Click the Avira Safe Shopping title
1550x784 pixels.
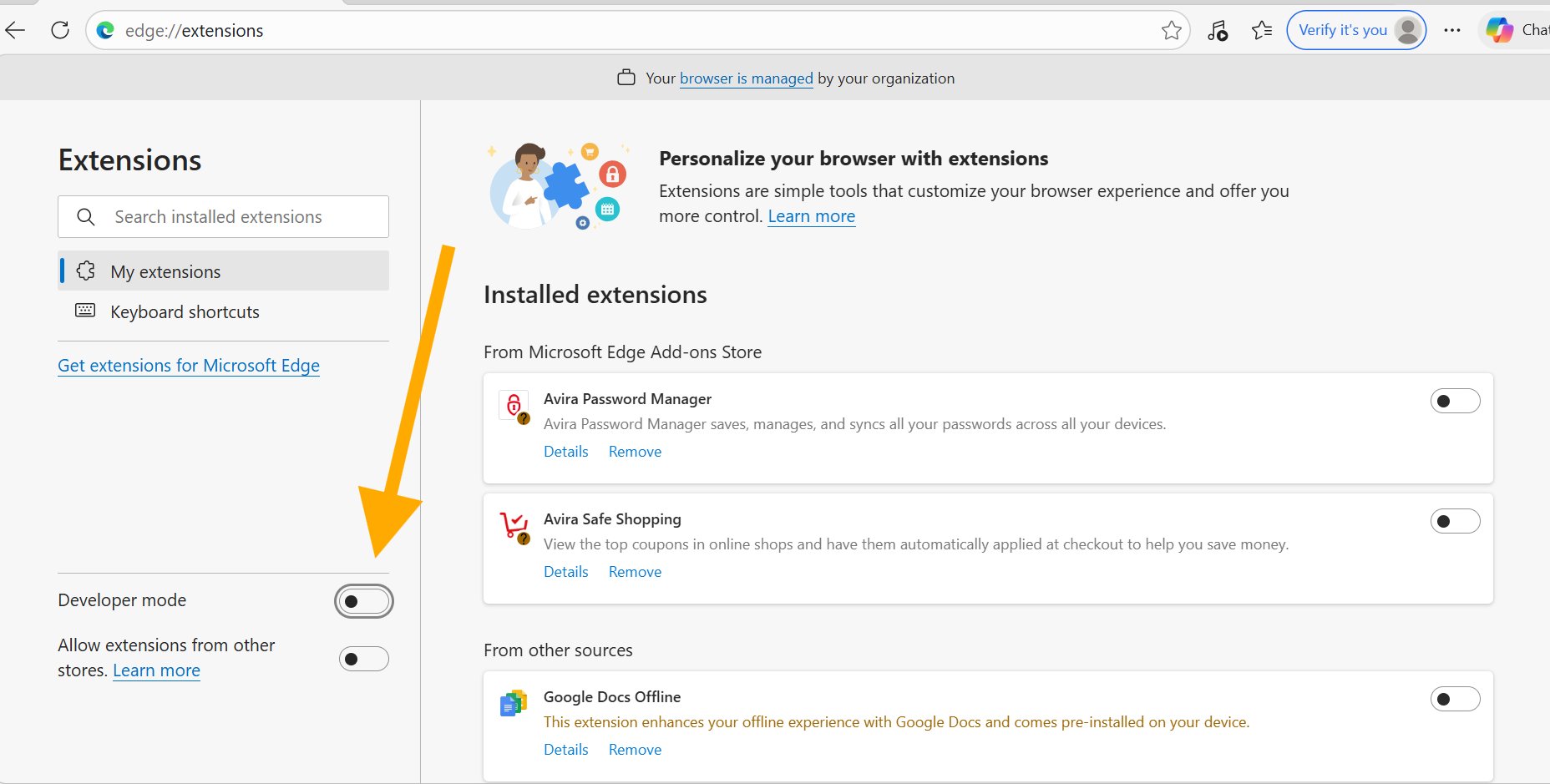pyautogui.click(x=612, y=519)
